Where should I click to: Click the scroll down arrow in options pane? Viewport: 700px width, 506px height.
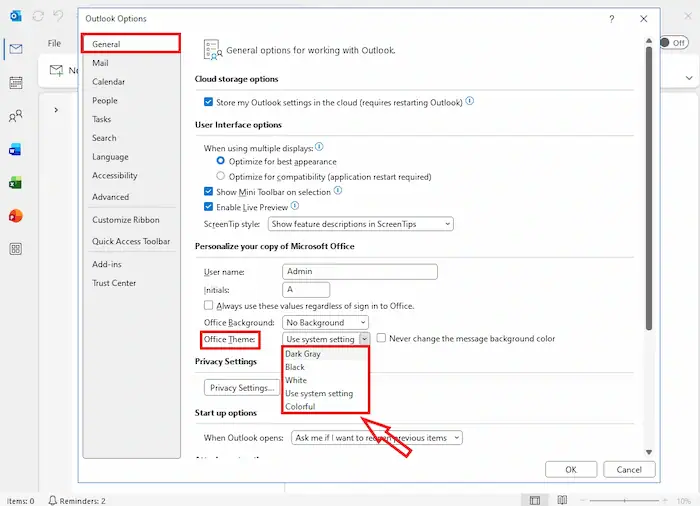click(649, 452)
